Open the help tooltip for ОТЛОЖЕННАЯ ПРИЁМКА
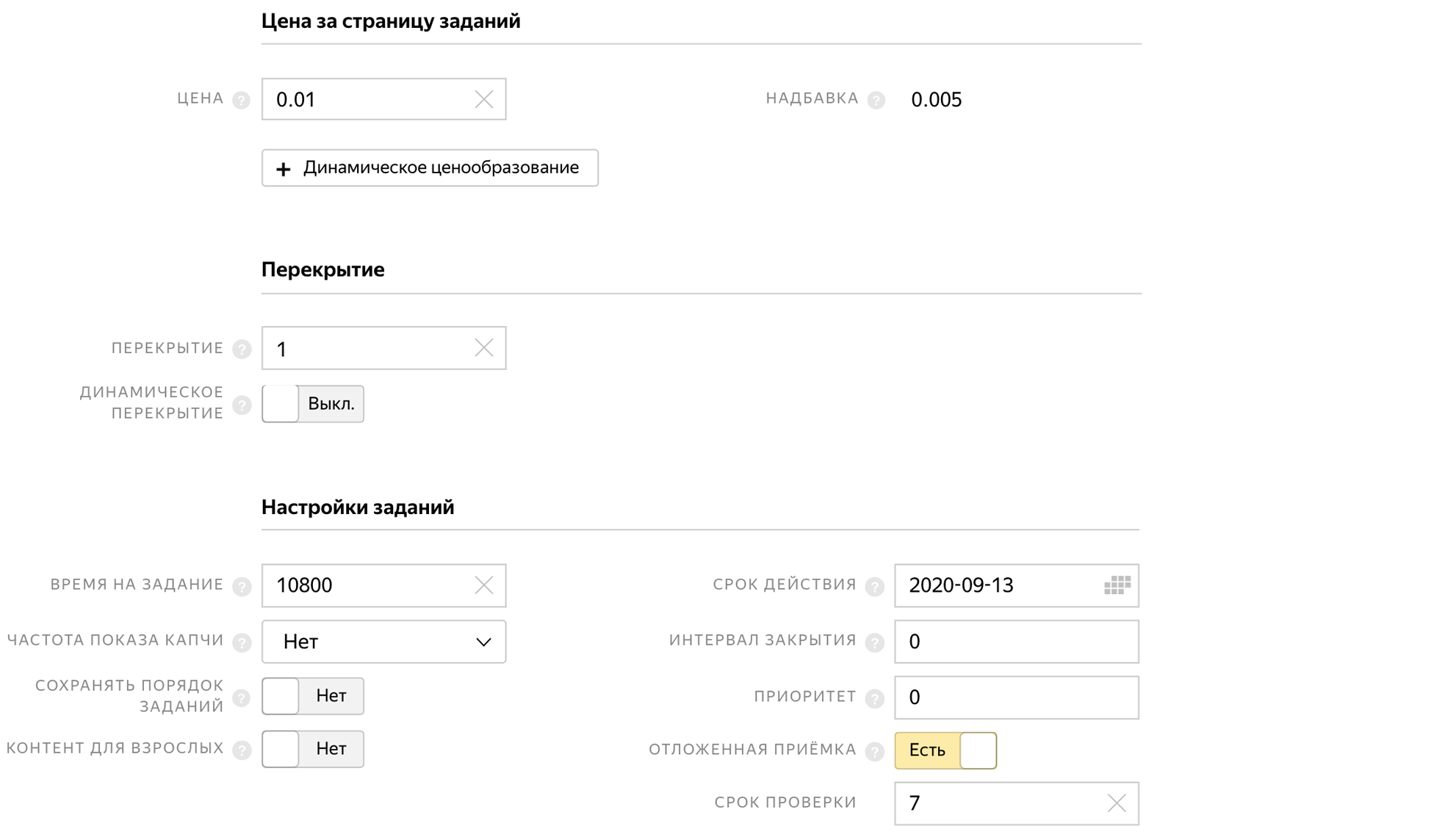The image size is (1456, 832). coord(876,750)
